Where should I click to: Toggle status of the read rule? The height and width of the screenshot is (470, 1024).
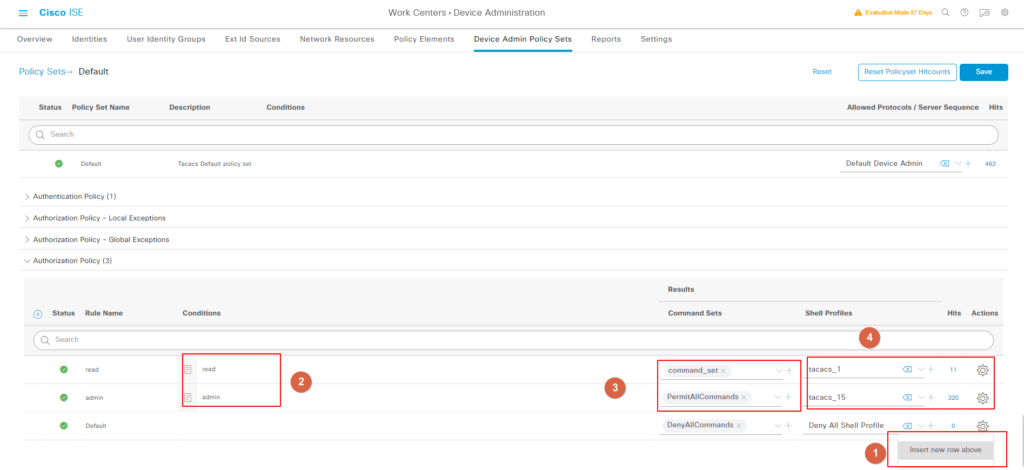63,370
